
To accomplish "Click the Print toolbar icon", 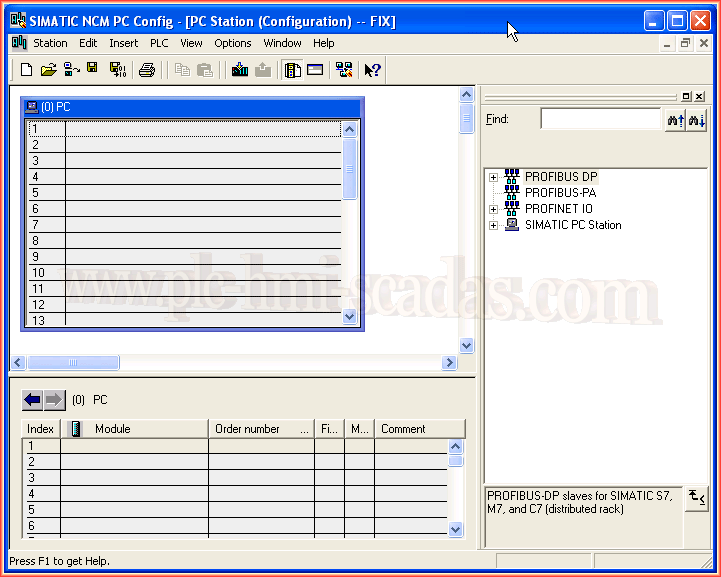I will [147, 70].
